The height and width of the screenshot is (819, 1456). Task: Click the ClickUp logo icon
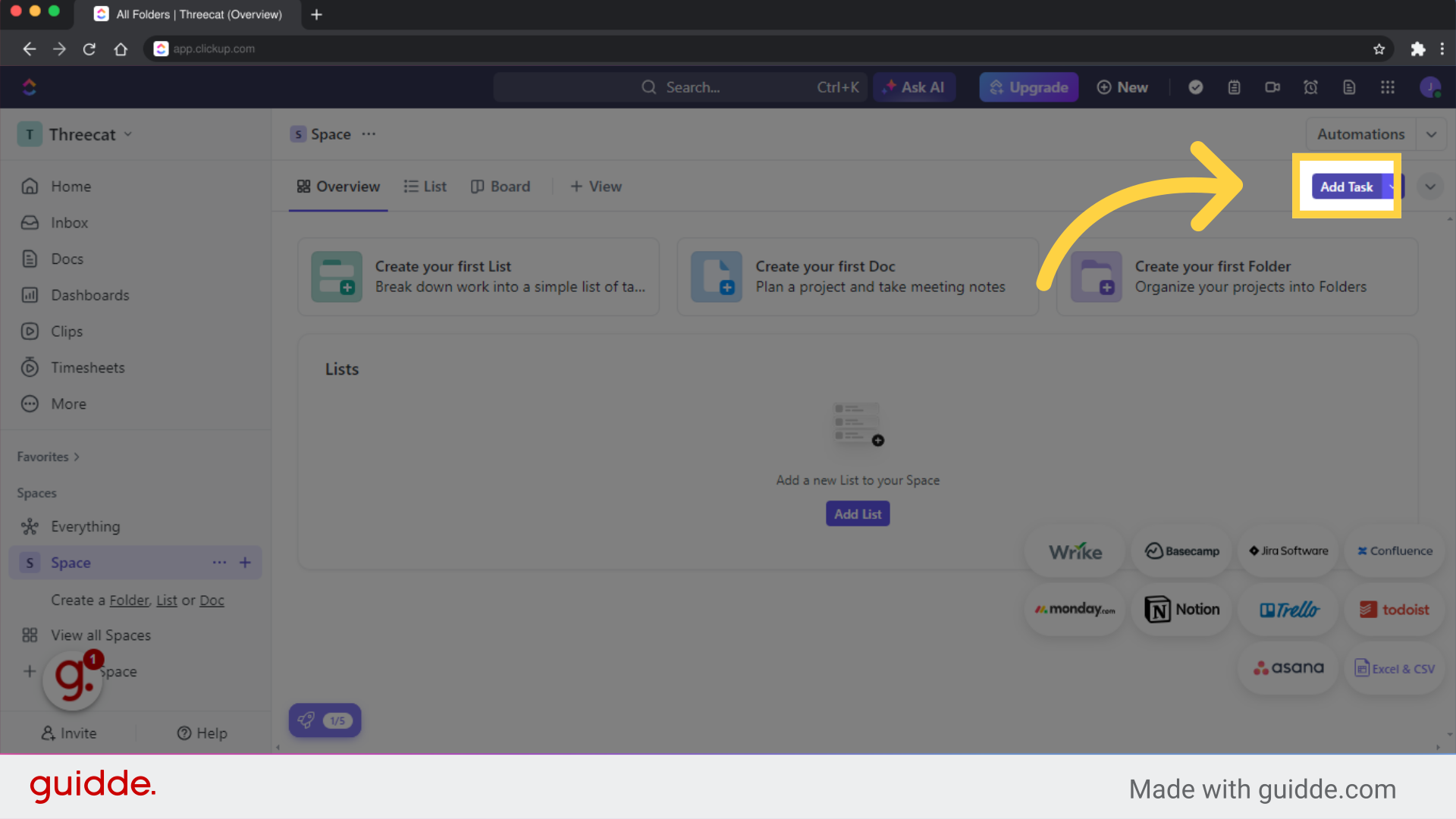coord(30,87)
